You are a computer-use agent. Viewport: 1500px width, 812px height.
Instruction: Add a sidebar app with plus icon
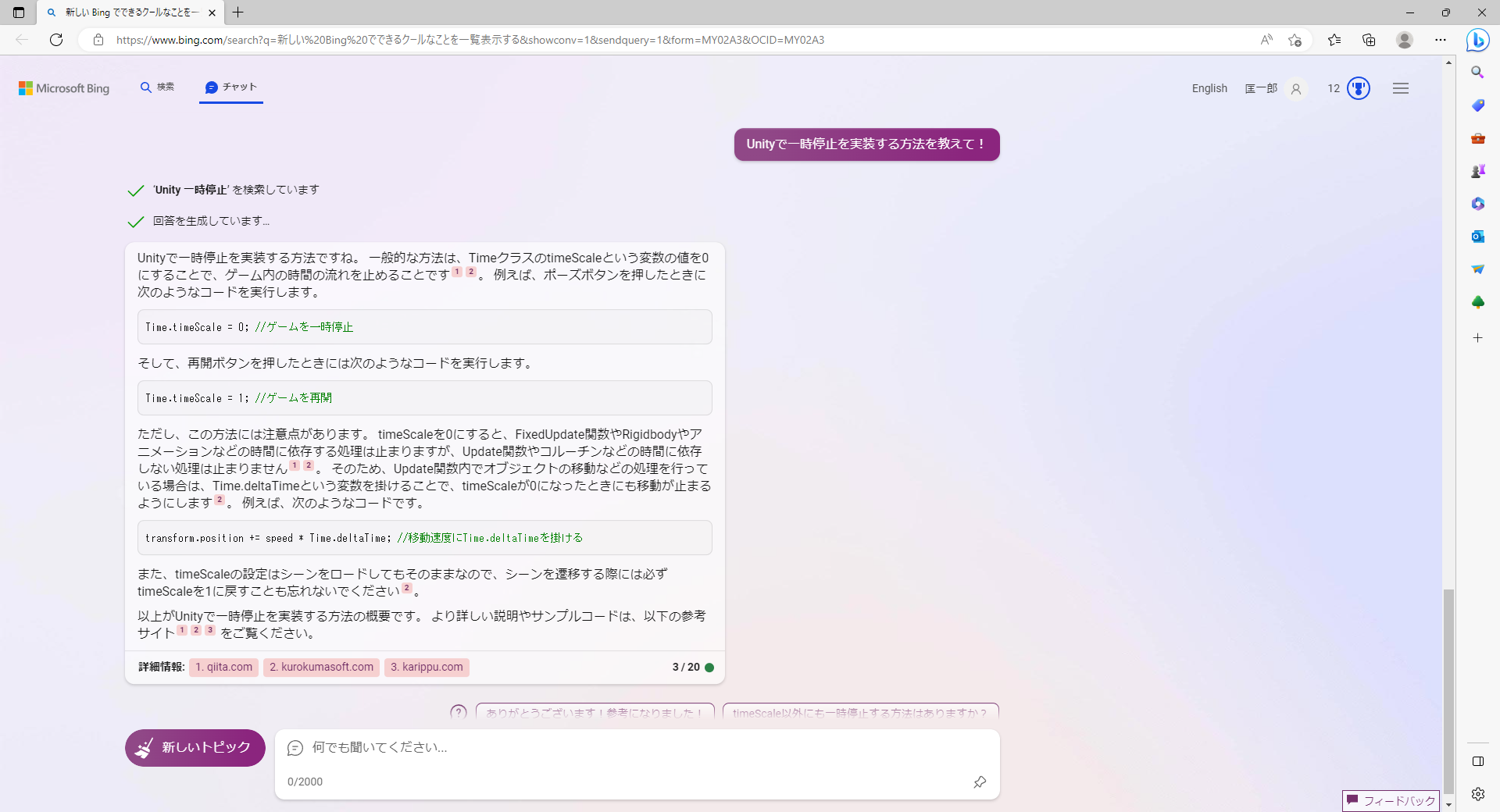[1477, 338]
